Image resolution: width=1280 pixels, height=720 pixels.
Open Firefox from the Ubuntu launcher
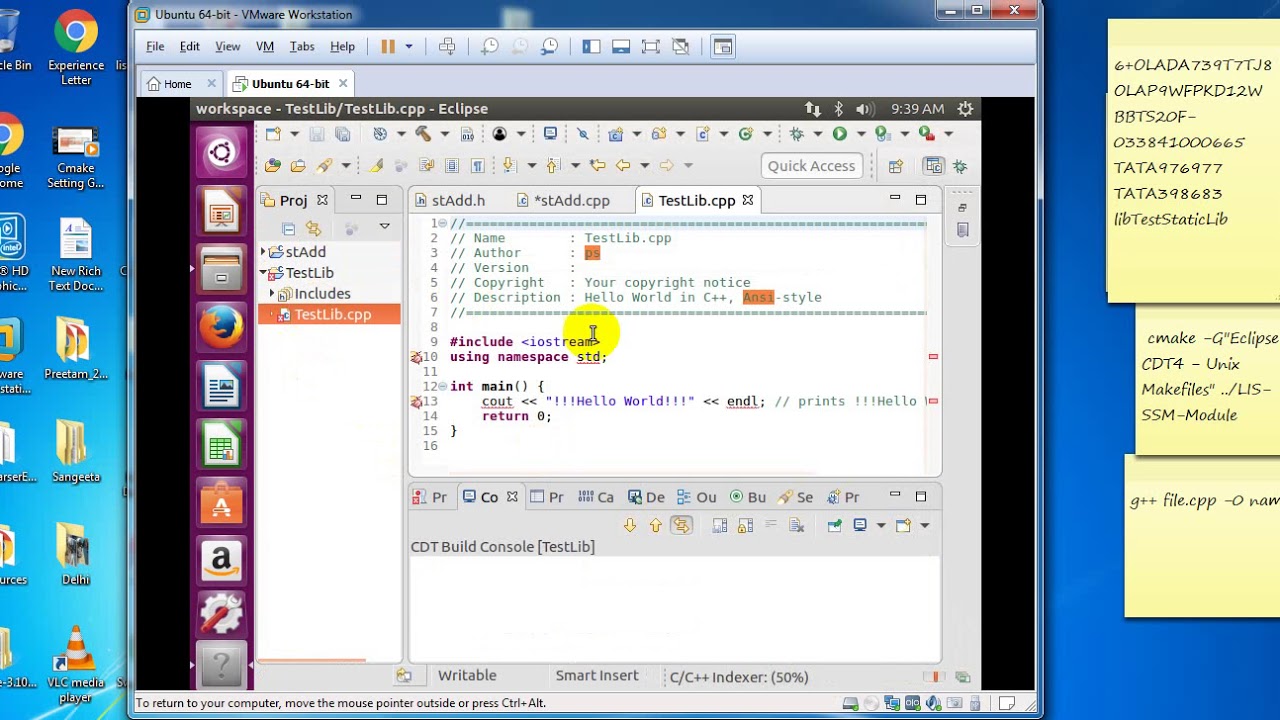tap(221, 327)
